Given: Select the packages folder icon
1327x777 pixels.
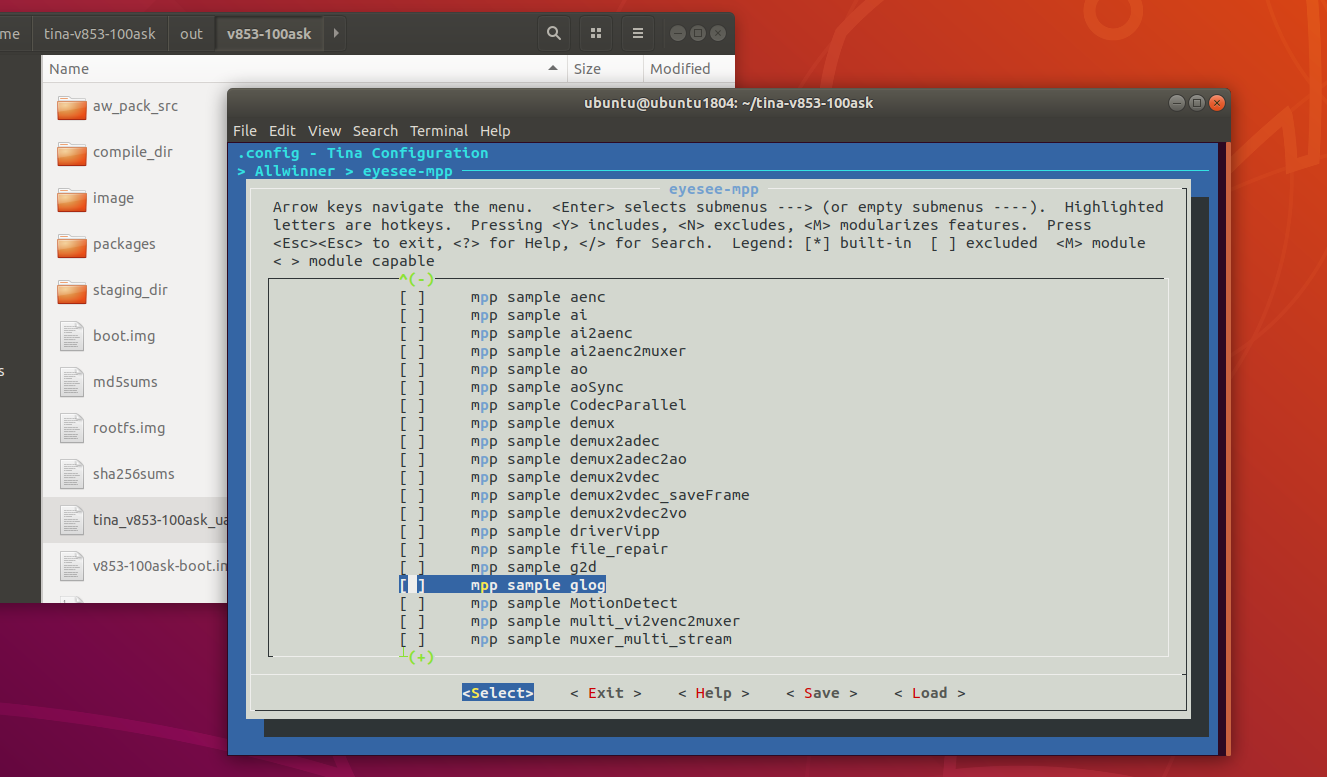Looking at the screenshot, I should [x=72, y=245].
